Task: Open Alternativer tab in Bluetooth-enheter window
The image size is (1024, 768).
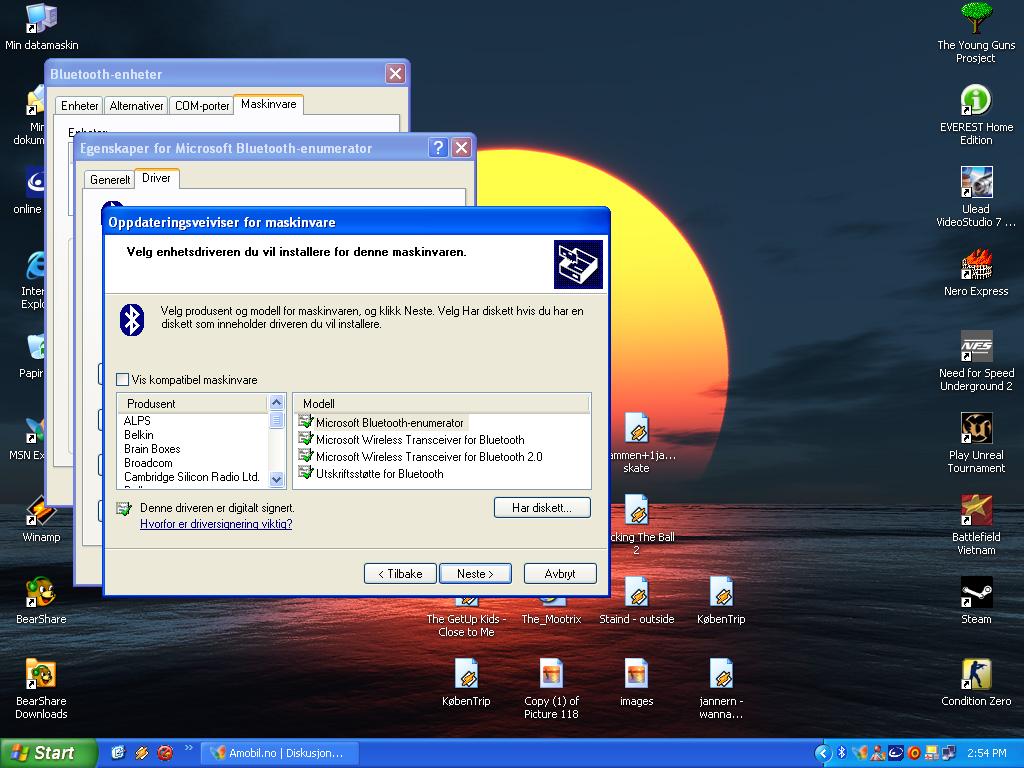Action: coord(136,106)
